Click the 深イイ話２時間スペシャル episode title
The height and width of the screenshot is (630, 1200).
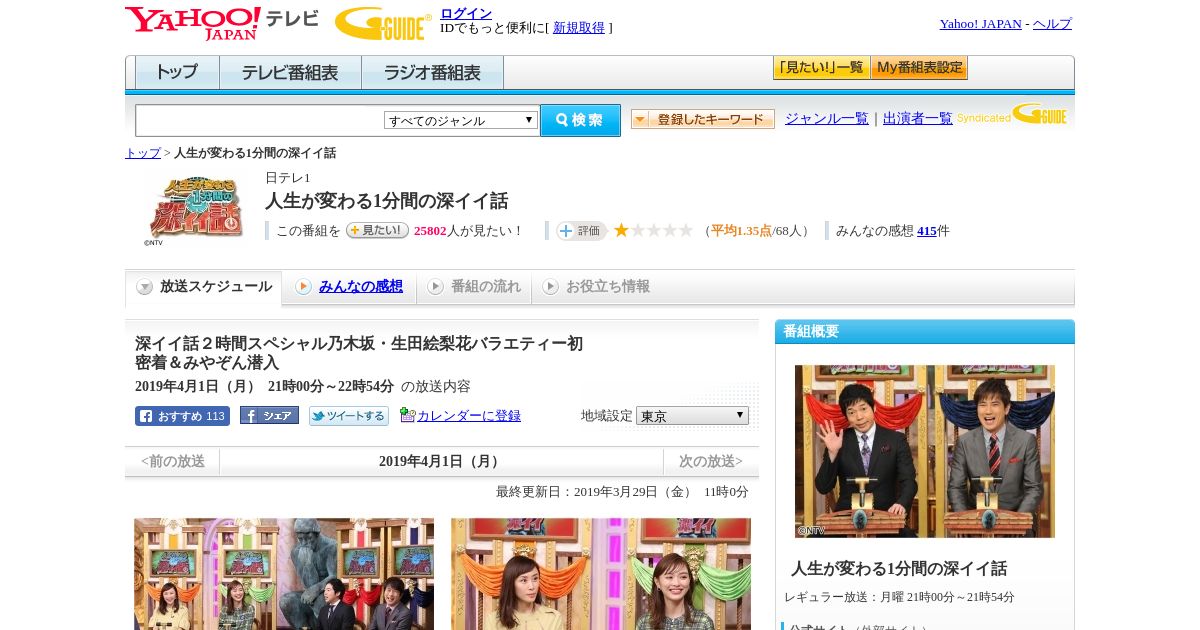359,353
